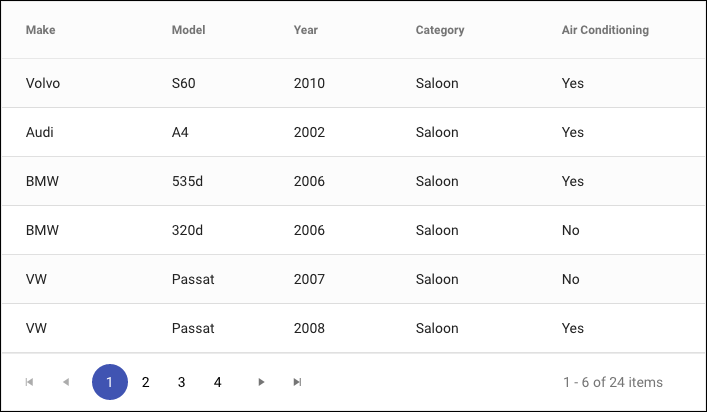Image resolution: width=707 pixels, height=412 pixels.
Task: Jump to last page arrow icon
Action: coord(297,382)
